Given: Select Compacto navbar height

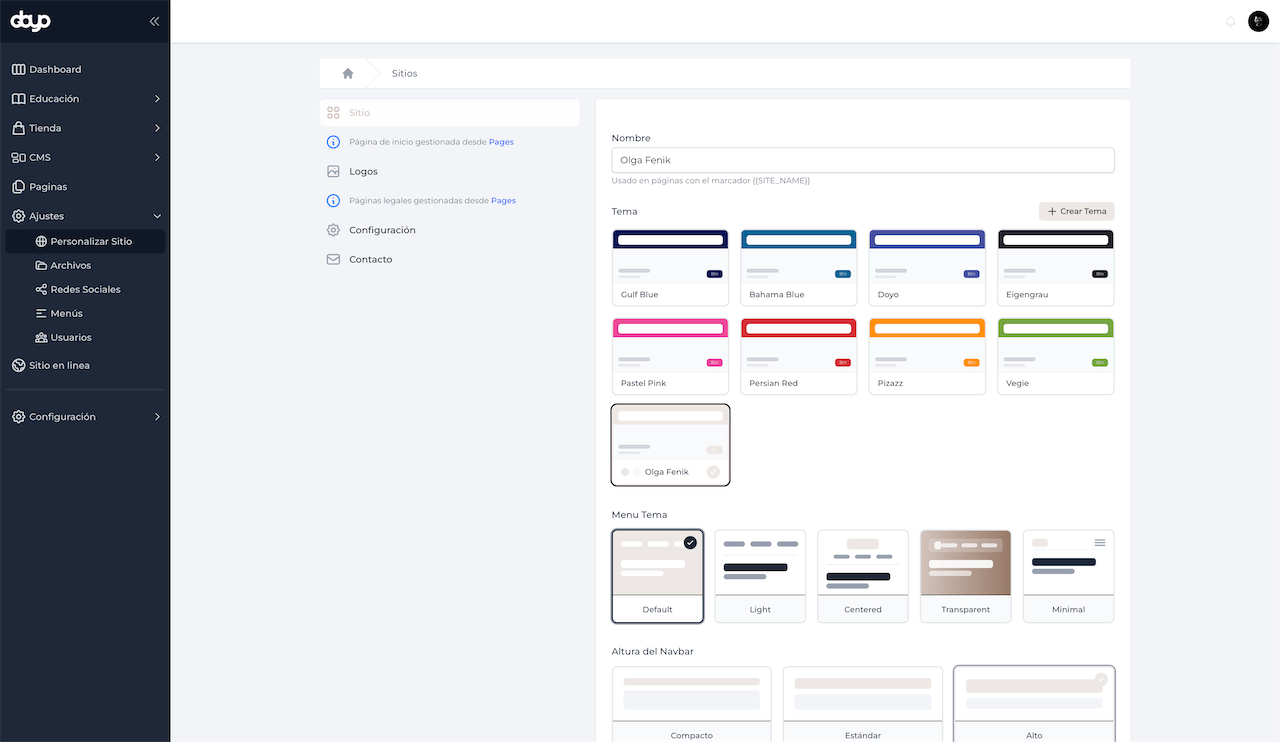Looking at the screenshot, I should coord(691,705).
